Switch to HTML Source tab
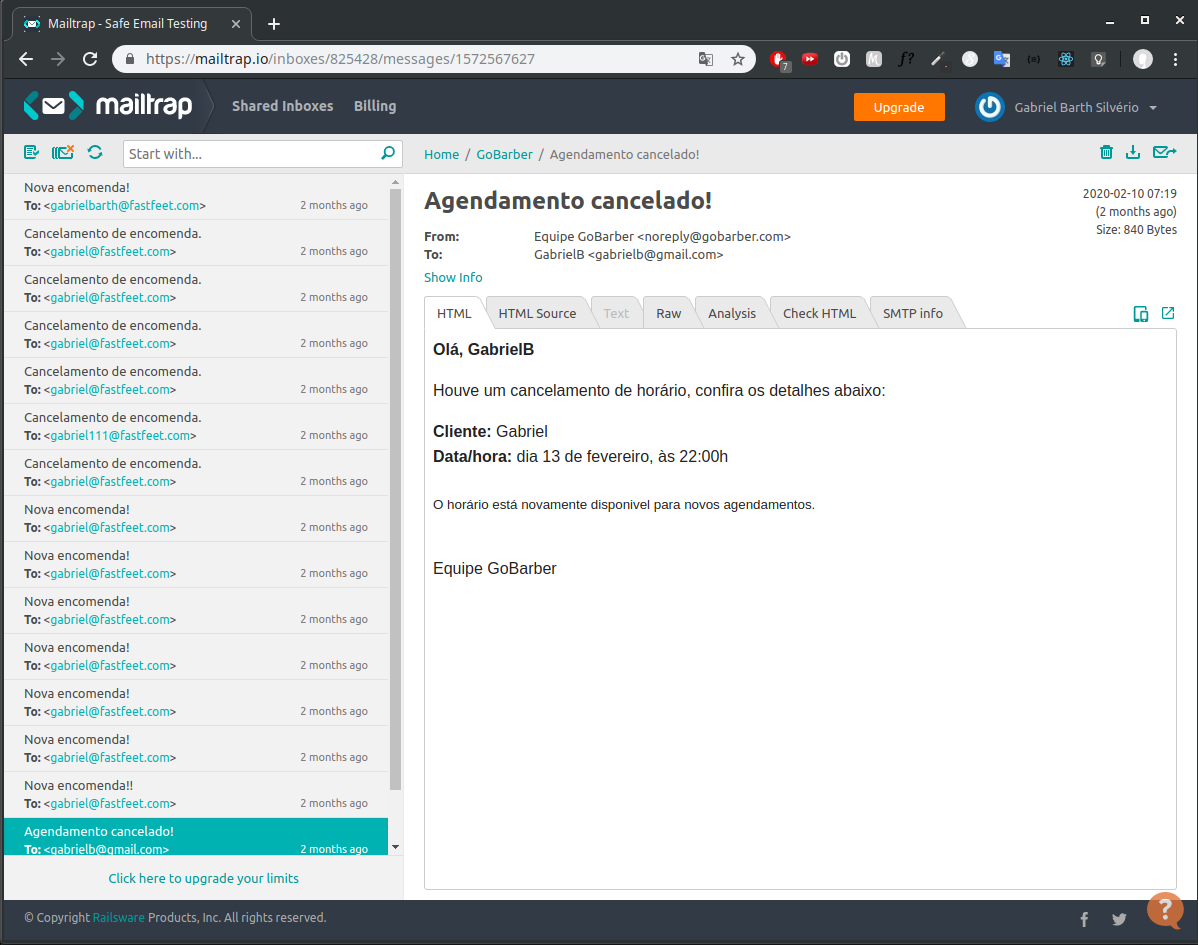Viewport: 1198px width, 945px height. tap(537, 313)
